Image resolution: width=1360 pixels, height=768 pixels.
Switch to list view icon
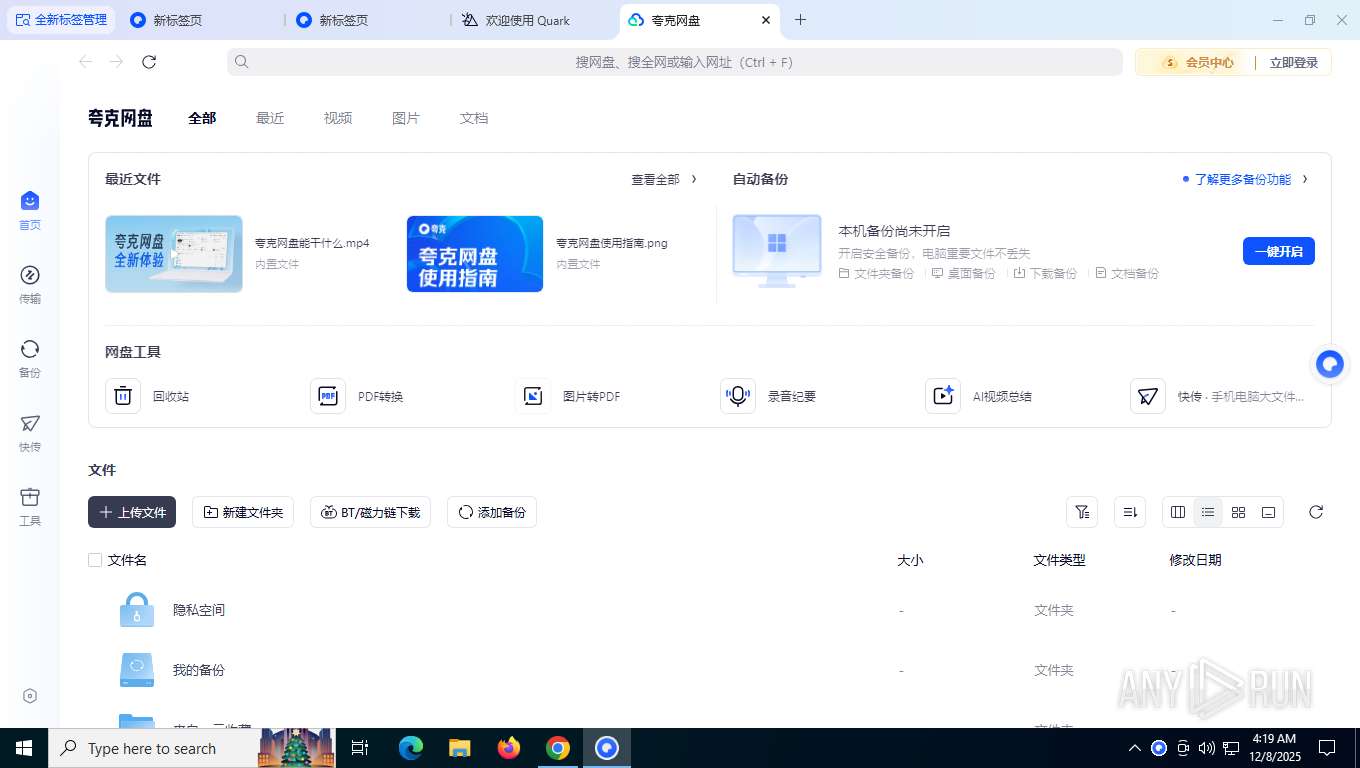(x=1208, y=512)
